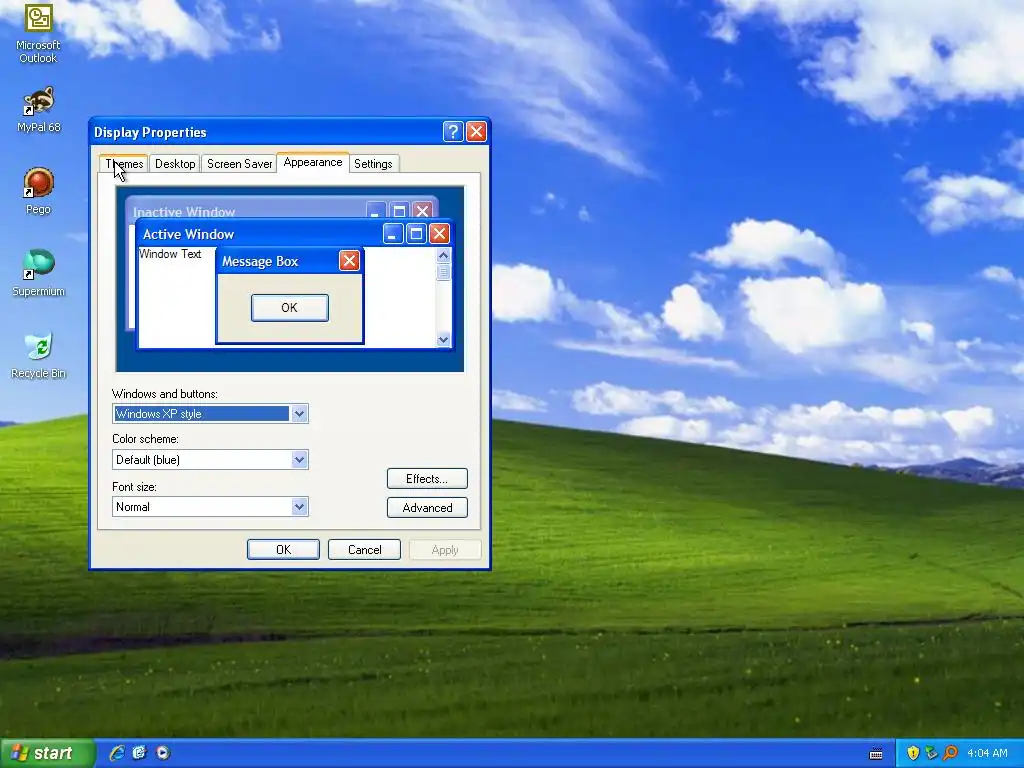
Task: Open the Microsoft Outlook desktop icon
Action: [38, 33]
